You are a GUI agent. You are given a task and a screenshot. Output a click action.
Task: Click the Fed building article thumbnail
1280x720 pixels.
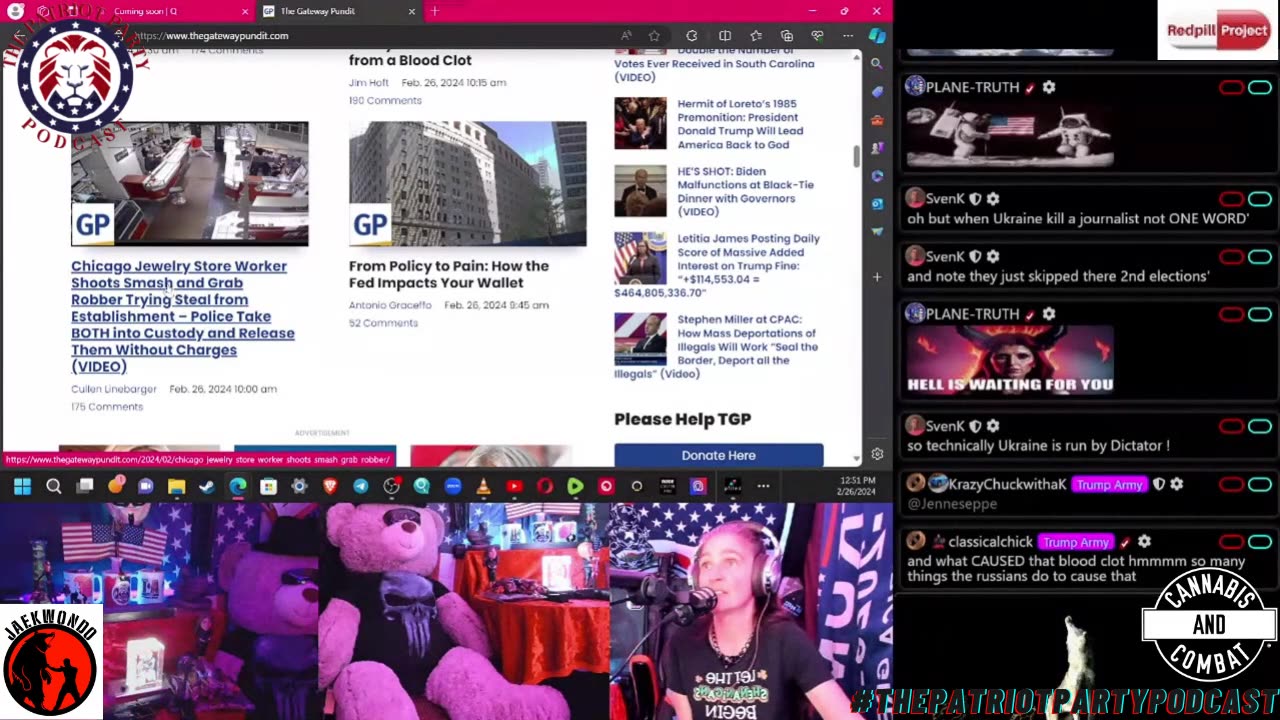pos(467,184)
